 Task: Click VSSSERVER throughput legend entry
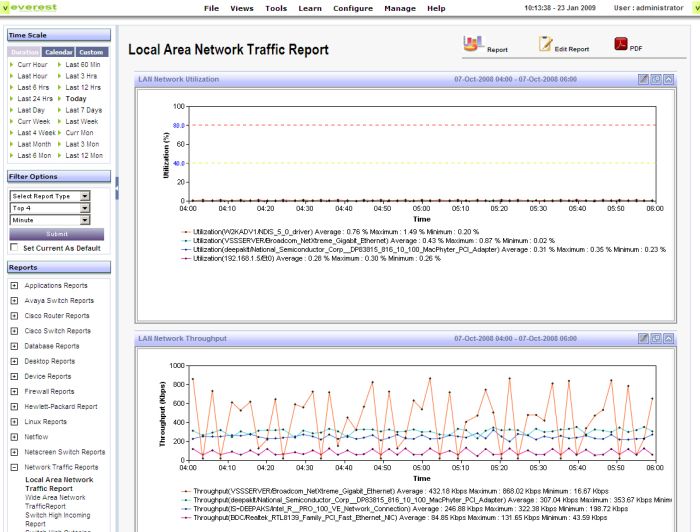pyautogui.click(x=395, y=491)
